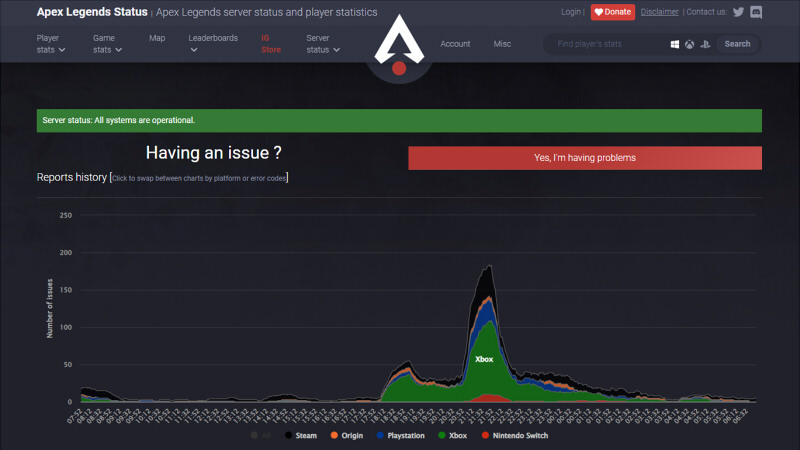
Task: Expand the Server status dropdown
Action: [x=322, y=44]
